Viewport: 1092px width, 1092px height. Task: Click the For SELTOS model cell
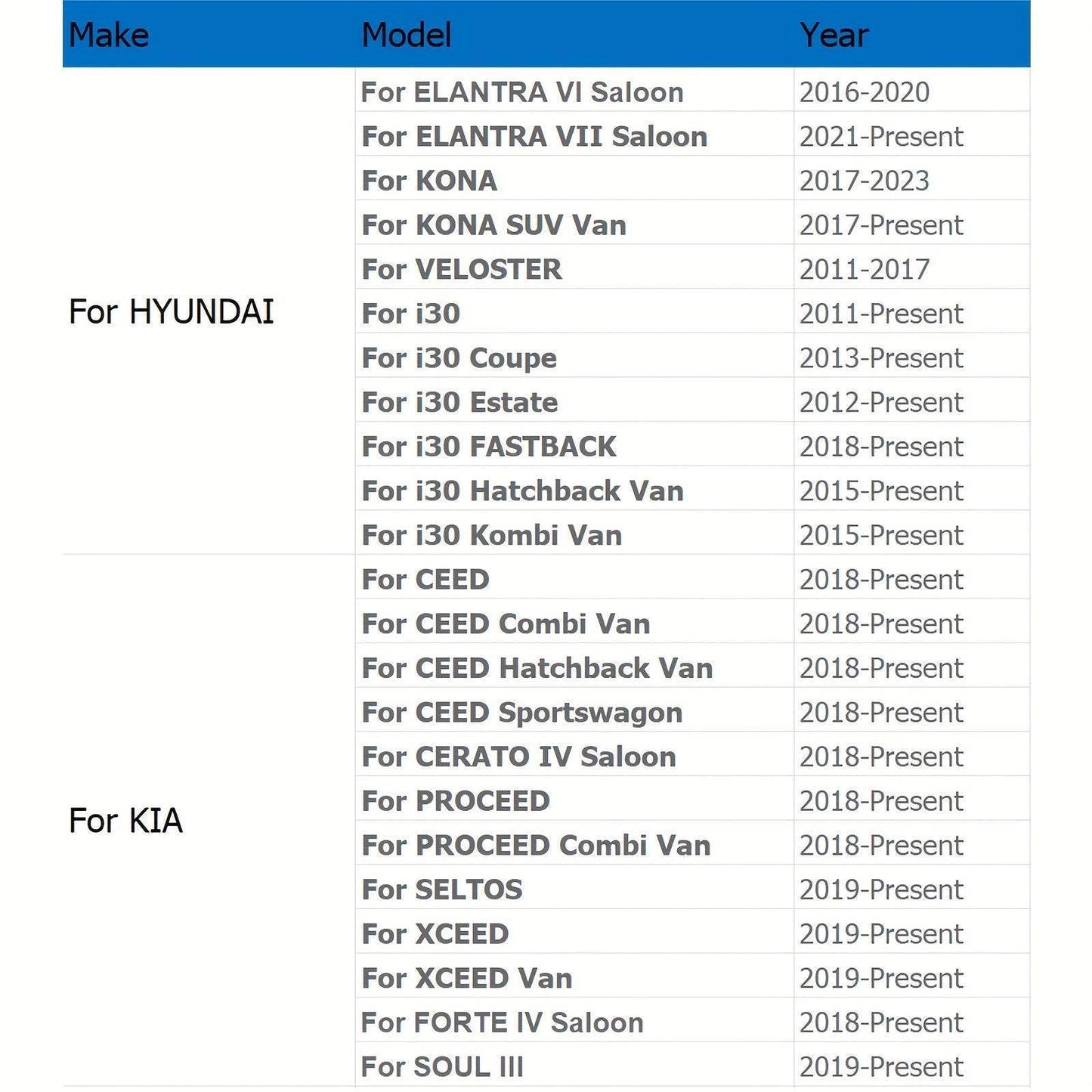tap(442, 890)
